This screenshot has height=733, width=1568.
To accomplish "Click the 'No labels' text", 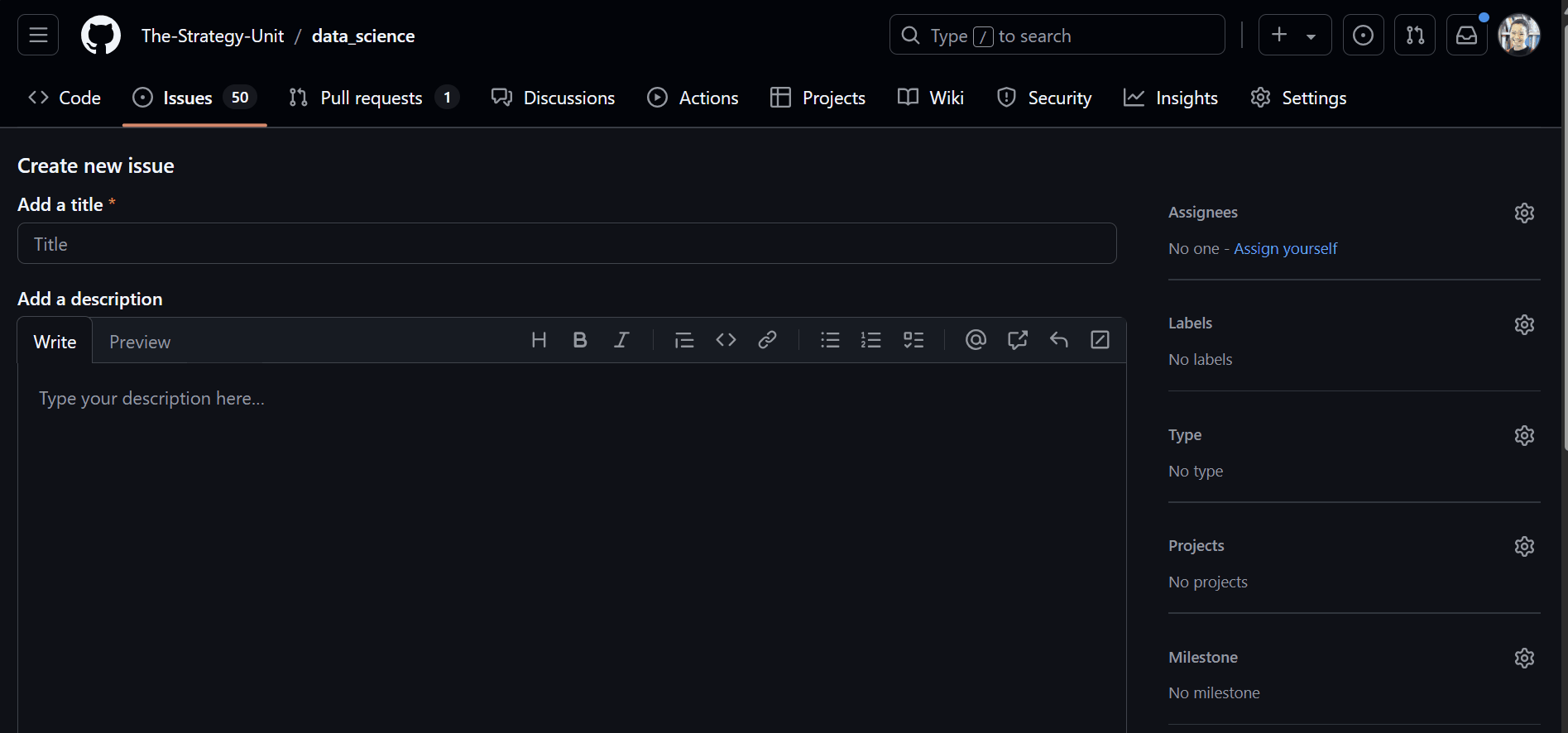I will click(x=1200, y=359).
